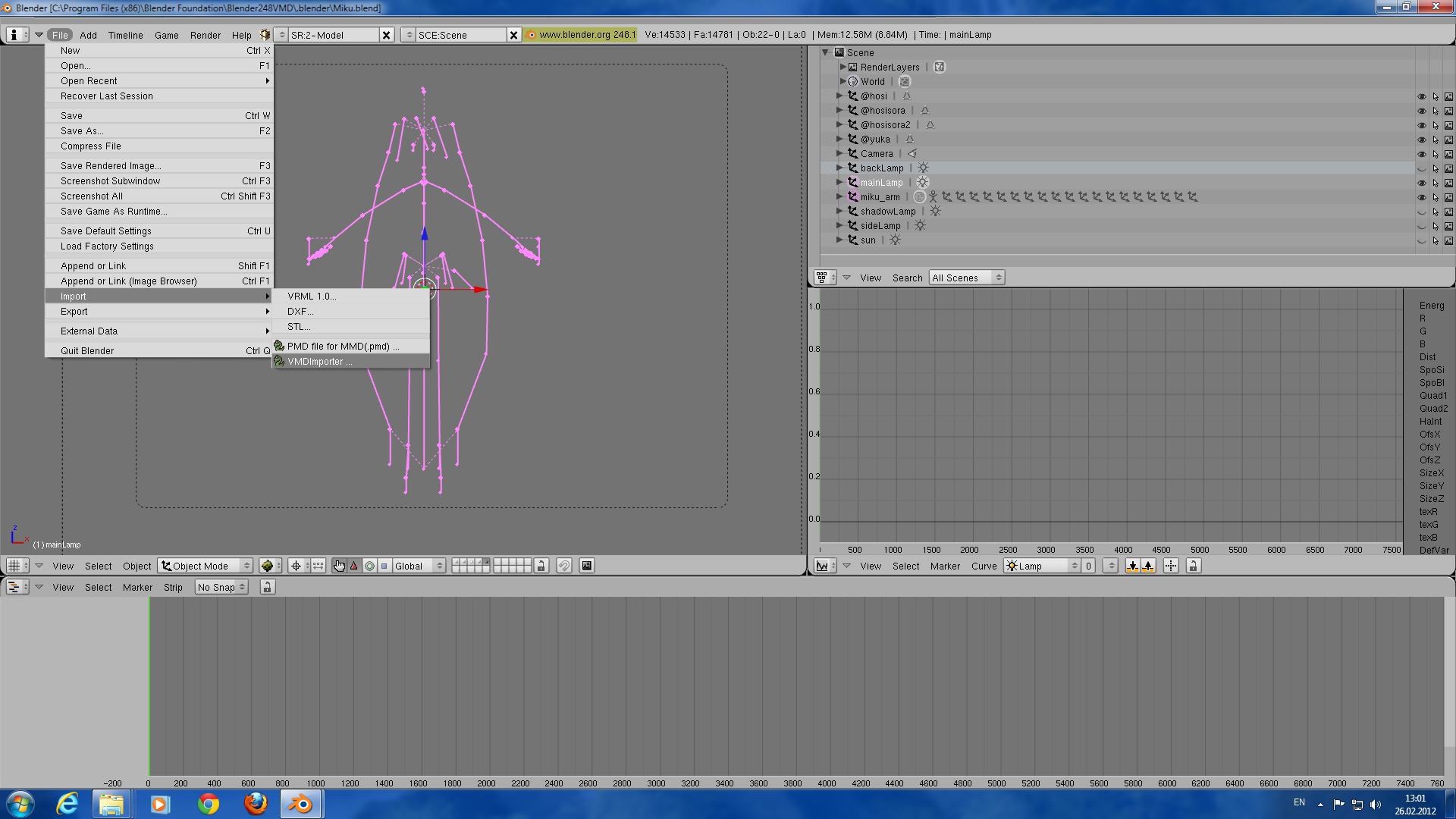Click the draw type shading icon
The width and height of the screenshot is (1456, 819).
(x=270, y=566)
